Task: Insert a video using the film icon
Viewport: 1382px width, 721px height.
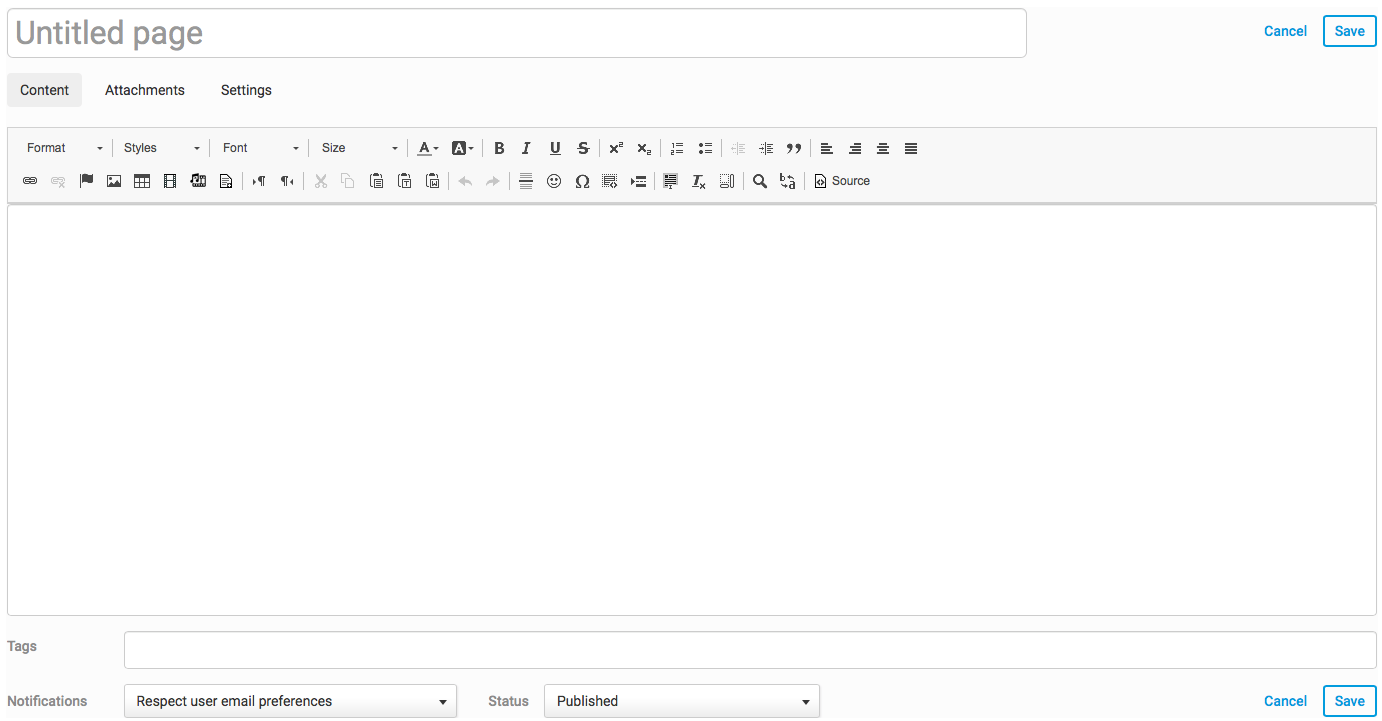Action: (170, 181)
